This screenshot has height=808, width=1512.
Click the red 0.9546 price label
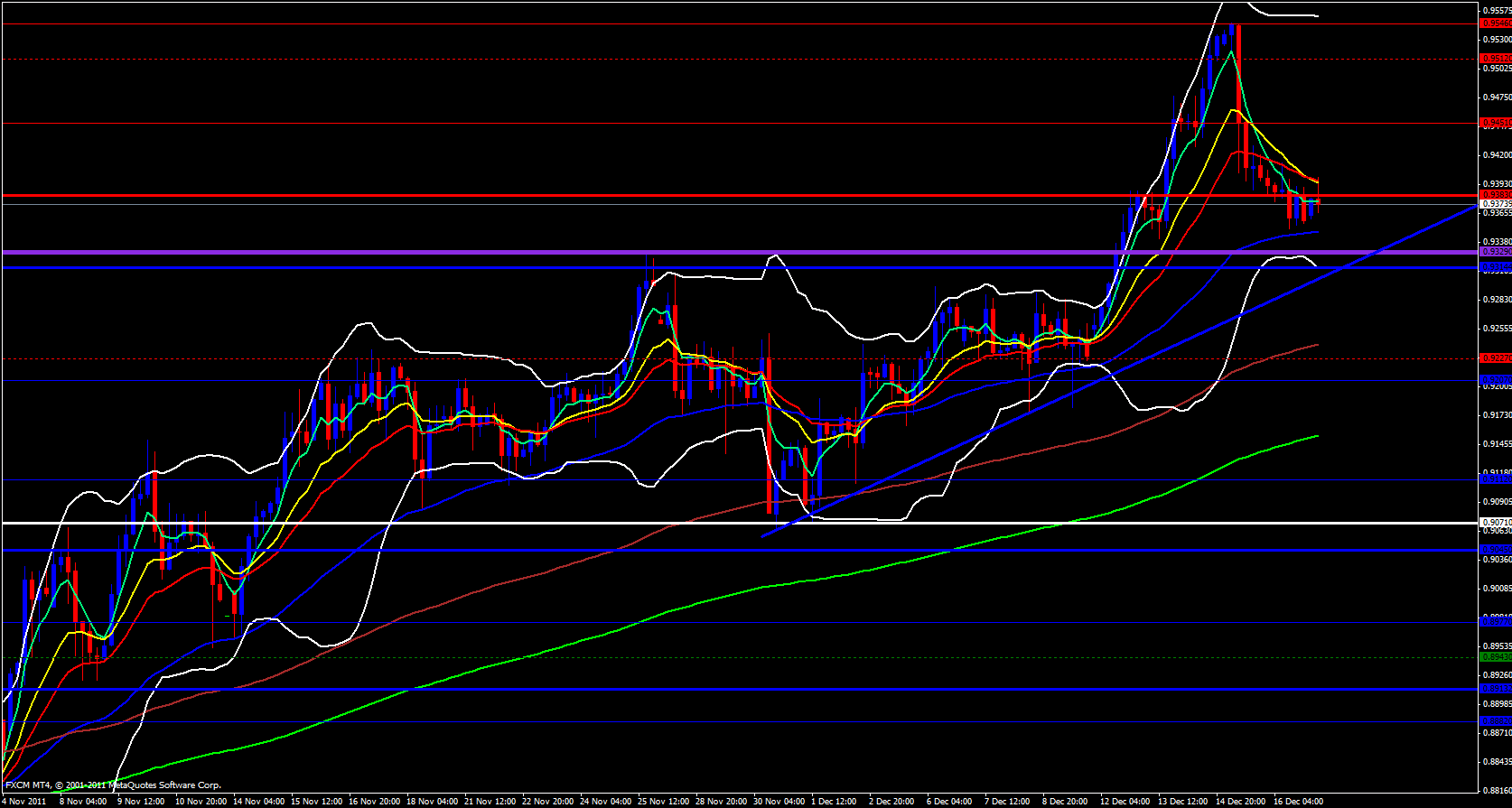click(x=1496, y=23)
